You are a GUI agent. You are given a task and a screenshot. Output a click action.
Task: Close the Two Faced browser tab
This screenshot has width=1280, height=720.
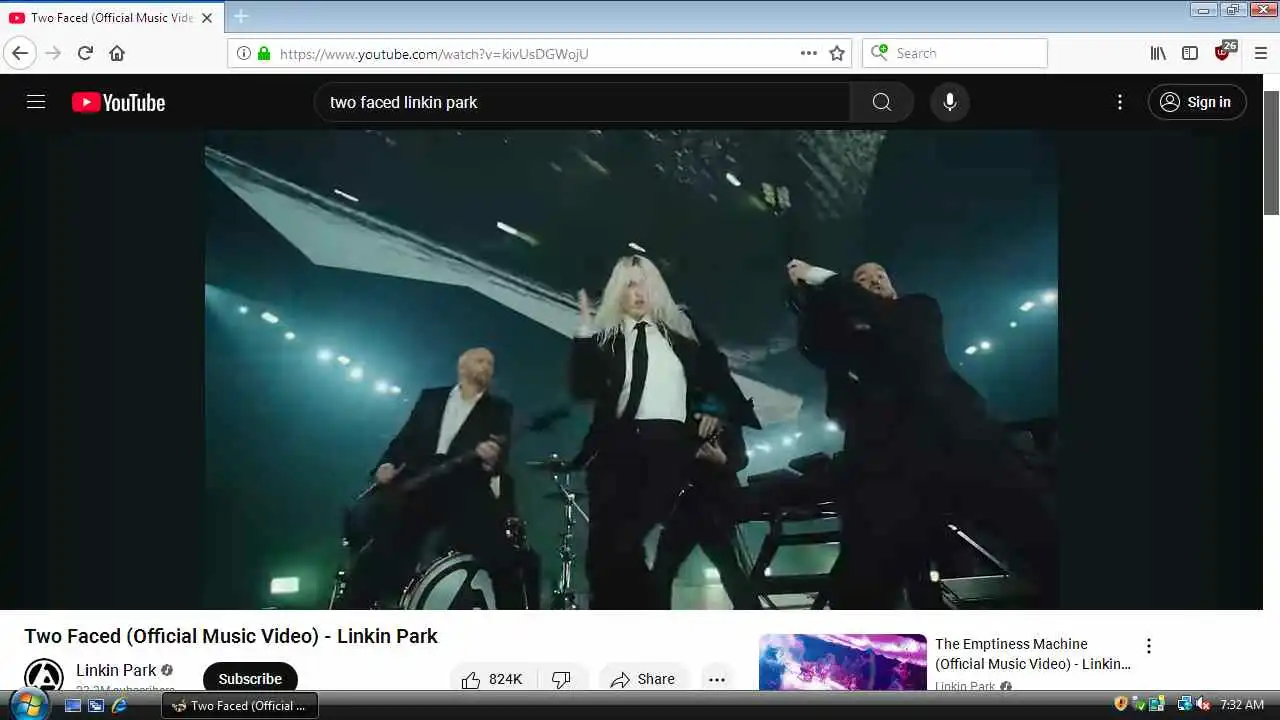207,18
